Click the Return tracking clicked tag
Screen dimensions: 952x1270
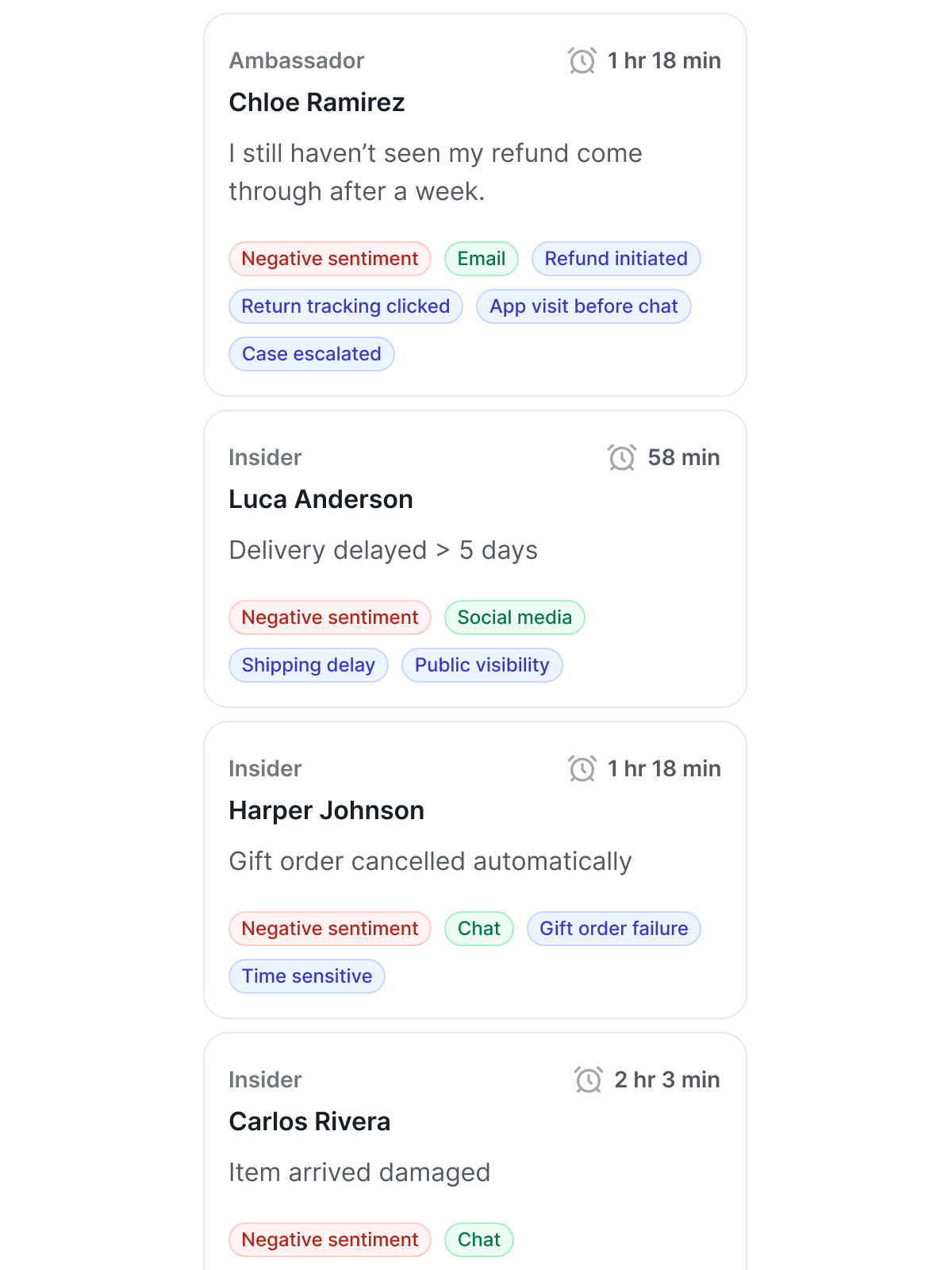coord(345,306)
